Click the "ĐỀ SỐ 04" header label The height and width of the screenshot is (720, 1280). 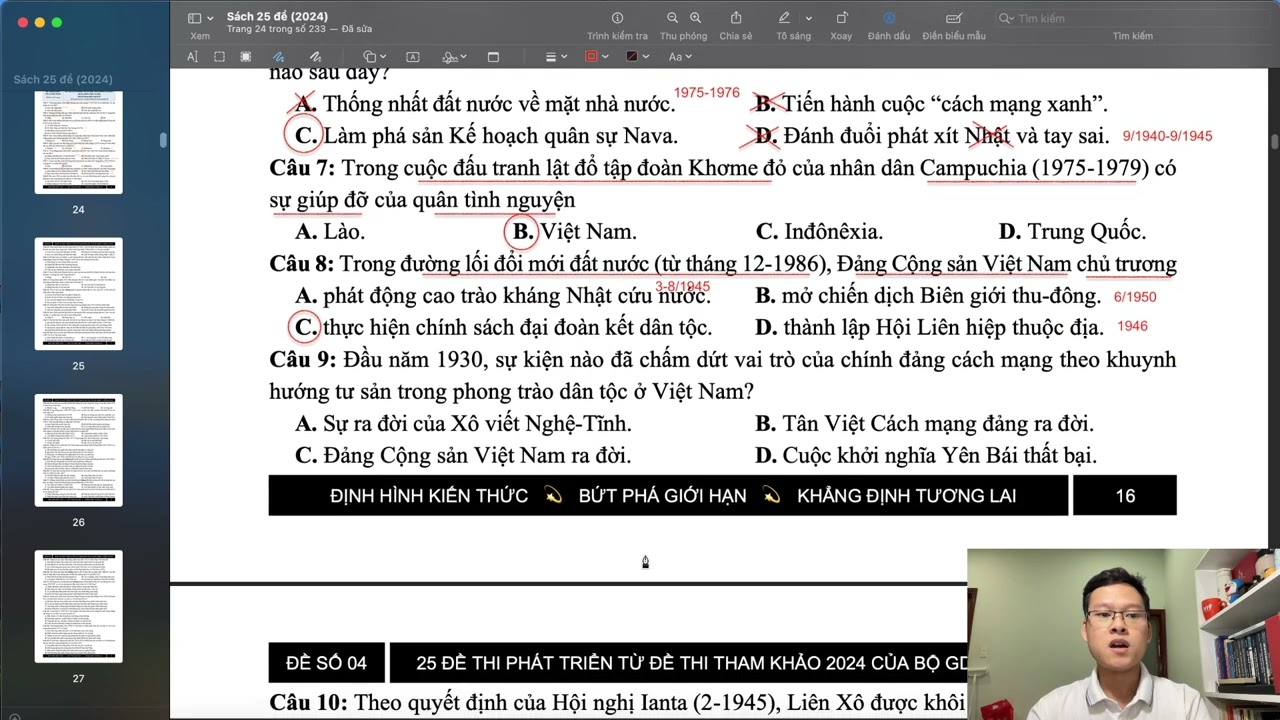point(327,663)
